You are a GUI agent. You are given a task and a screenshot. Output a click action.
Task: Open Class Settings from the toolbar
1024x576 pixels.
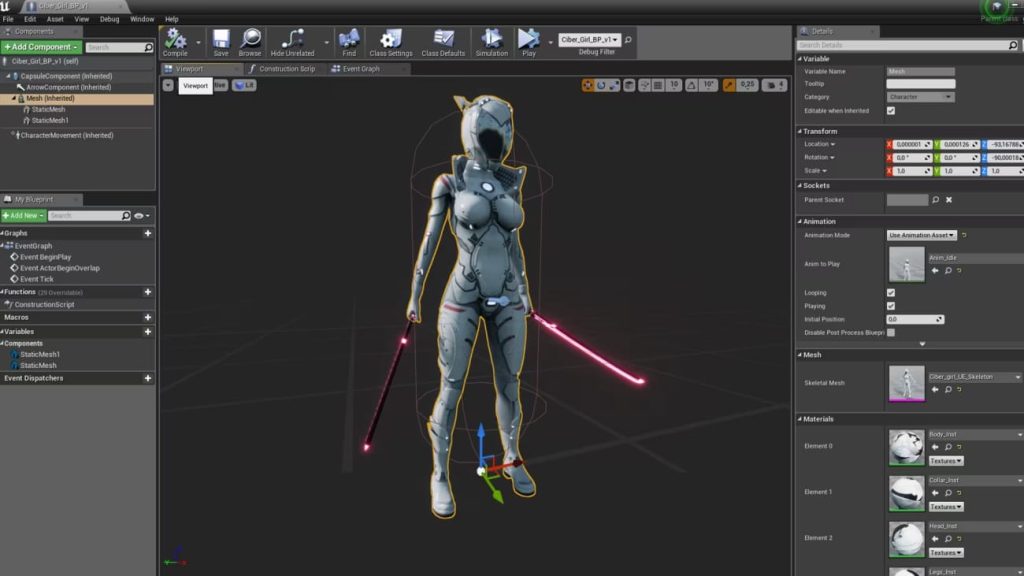[x=390, y=40]
